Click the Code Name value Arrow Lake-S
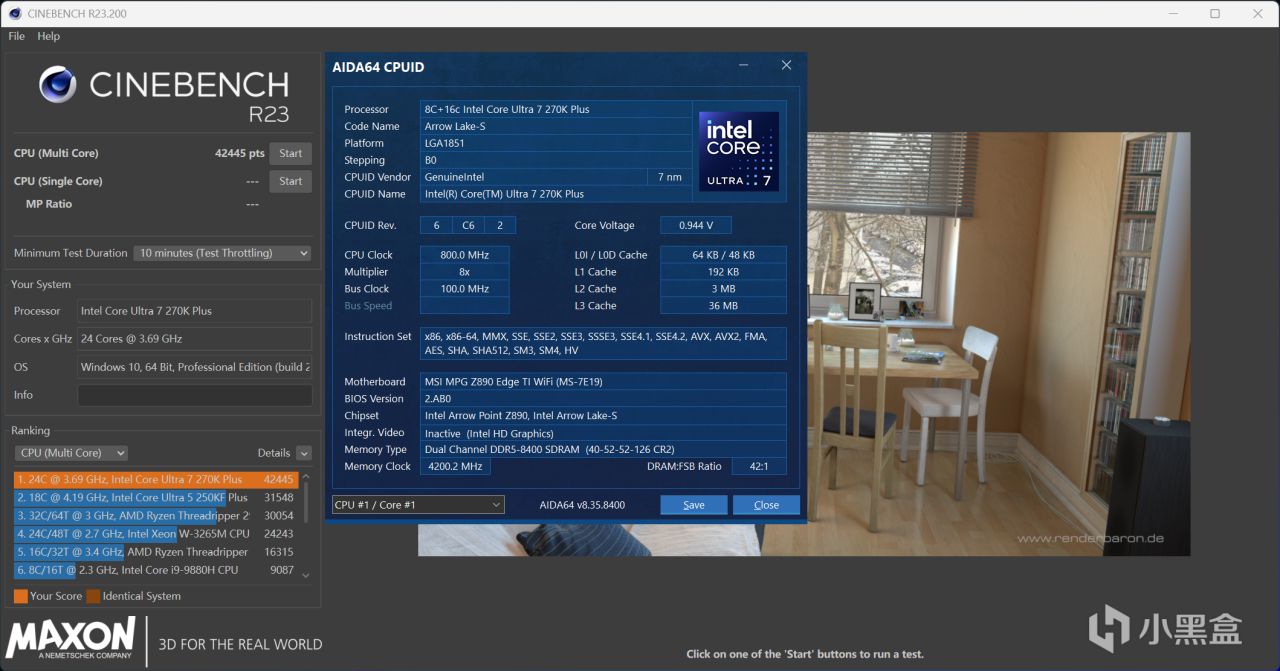The width and height of the screenshot is (1280, 671). click(555, 126)
